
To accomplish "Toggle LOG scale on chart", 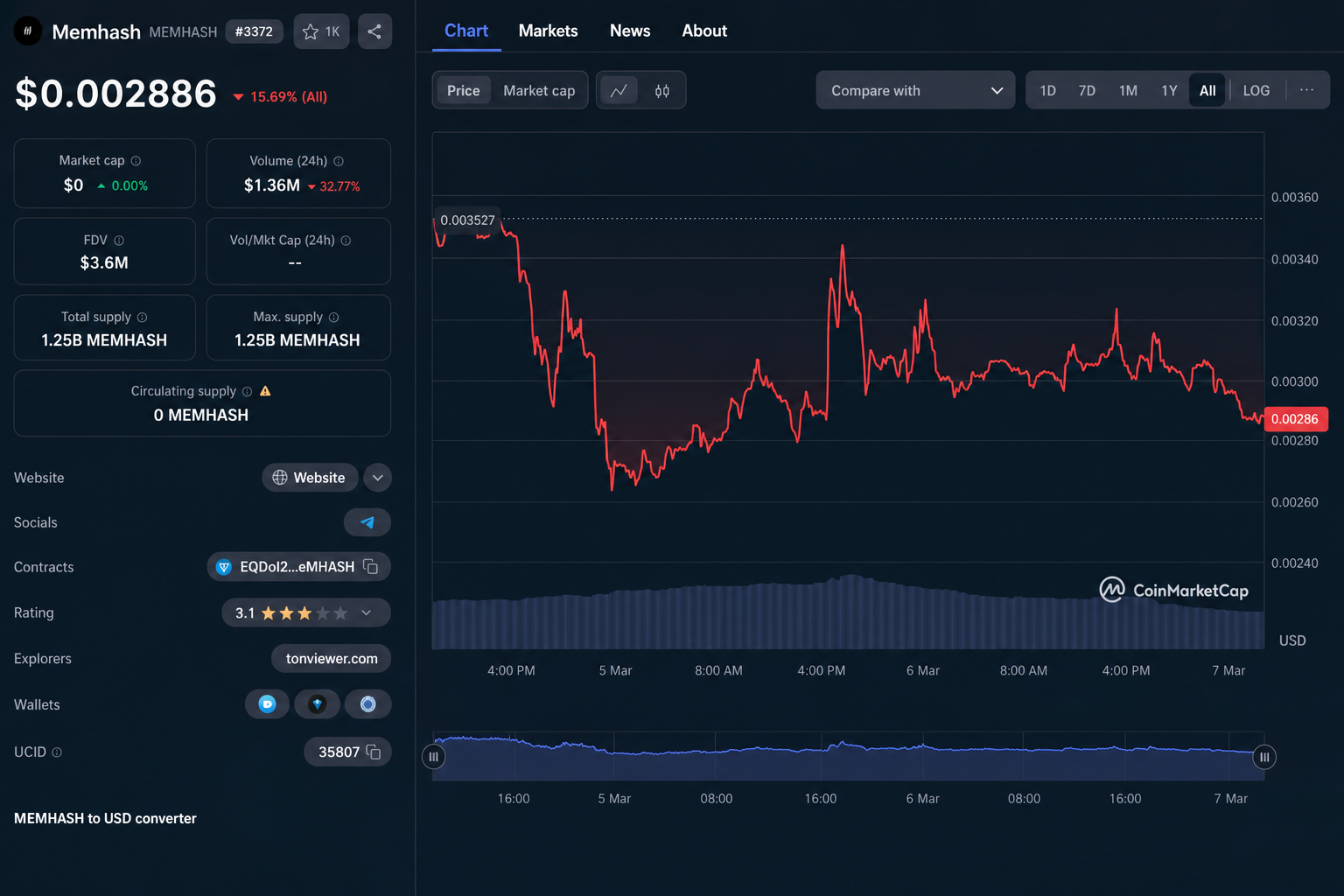I will pos(1256,90).
